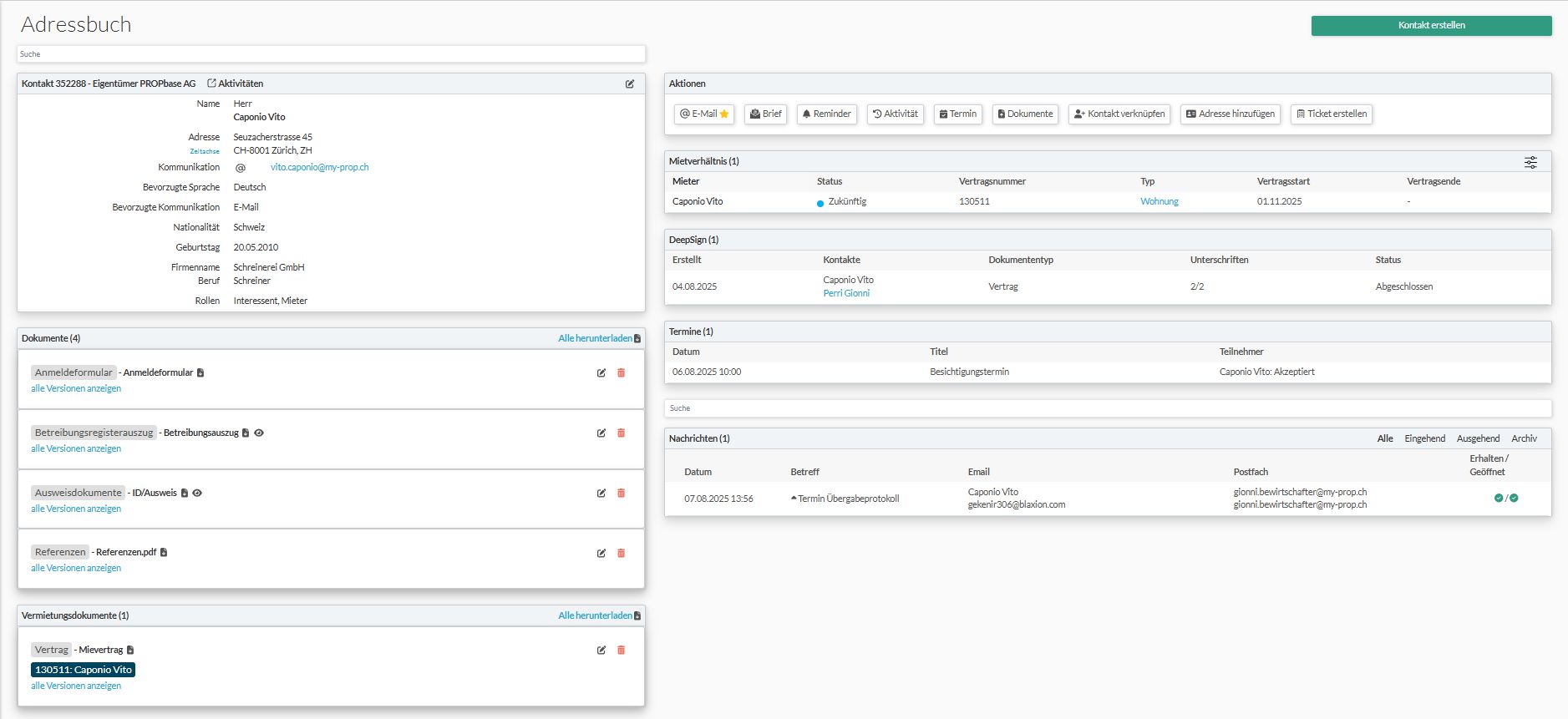Delete the Referenzen document

pos(621,553)
